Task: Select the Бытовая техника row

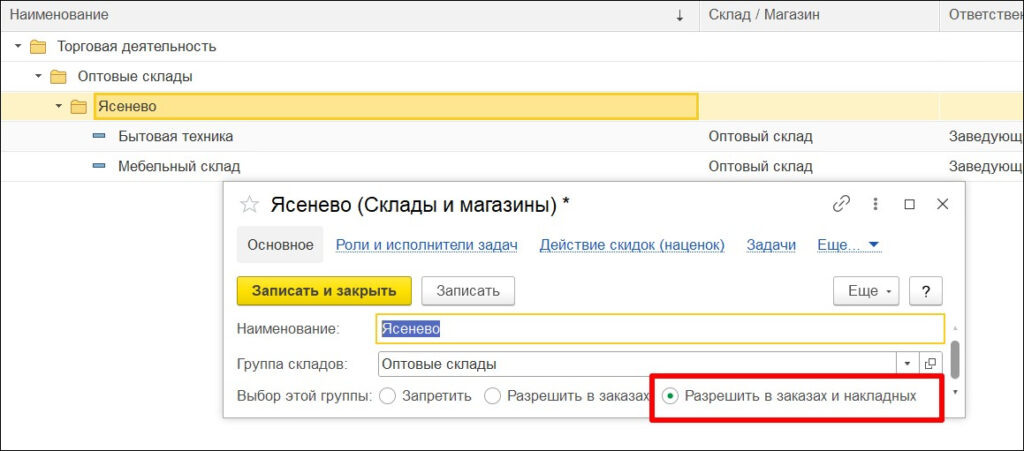Action: 512,136
